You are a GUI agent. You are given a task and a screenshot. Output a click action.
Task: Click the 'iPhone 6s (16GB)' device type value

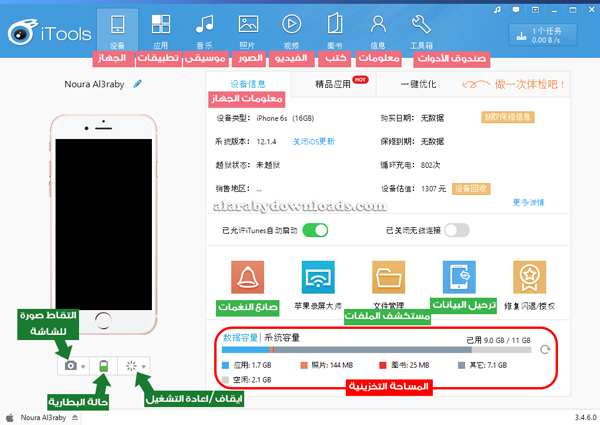click(x=285, y=118)
